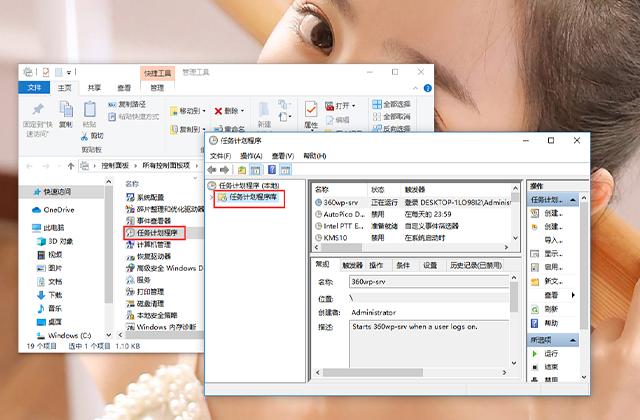
Task: Click the 触发器 column header in task list
Action: click(415, 189)
